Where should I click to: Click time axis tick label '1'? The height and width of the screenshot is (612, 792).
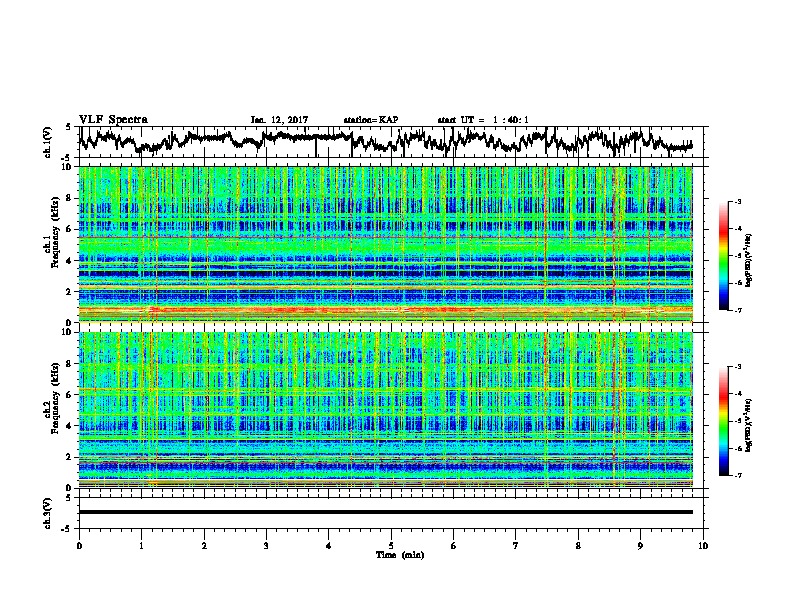pyautogui.click(x=141, y=546)
